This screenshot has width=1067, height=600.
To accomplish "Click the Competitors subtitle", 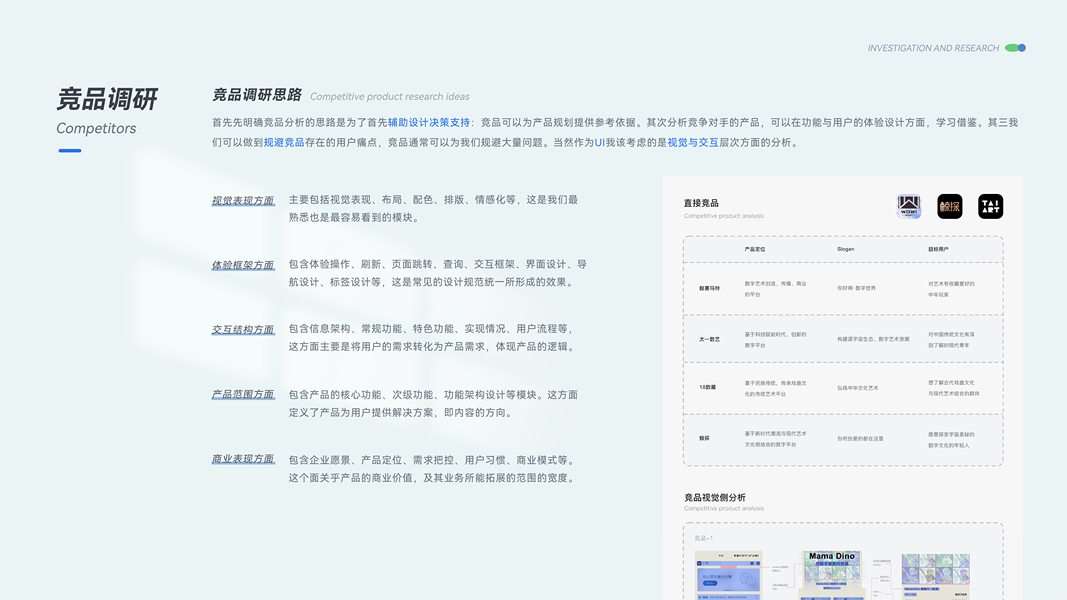I will (x=96, y=129).
